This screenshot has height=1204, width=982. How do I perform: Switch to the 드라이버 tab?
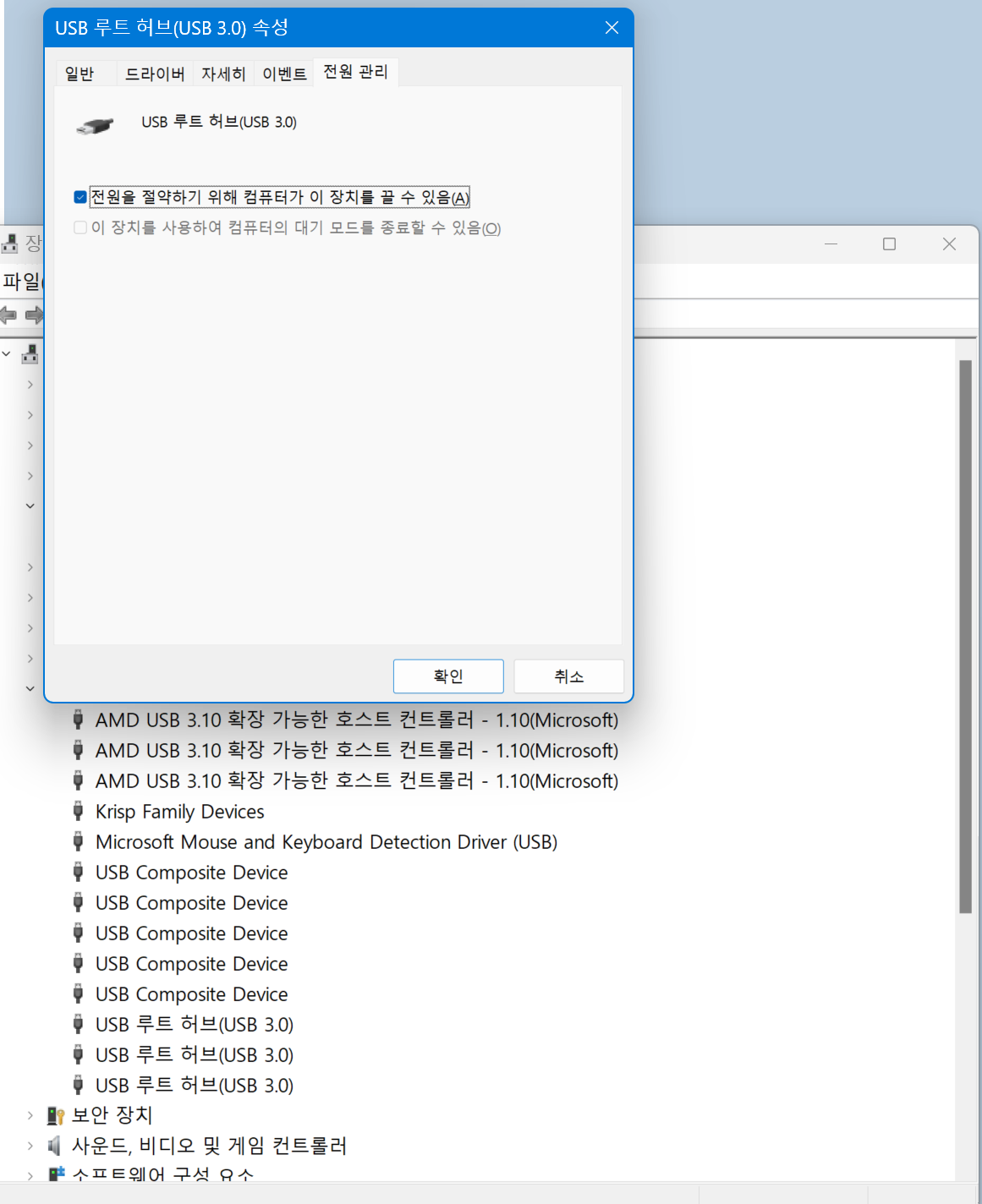pyautogui.click(x=155, y=74)
